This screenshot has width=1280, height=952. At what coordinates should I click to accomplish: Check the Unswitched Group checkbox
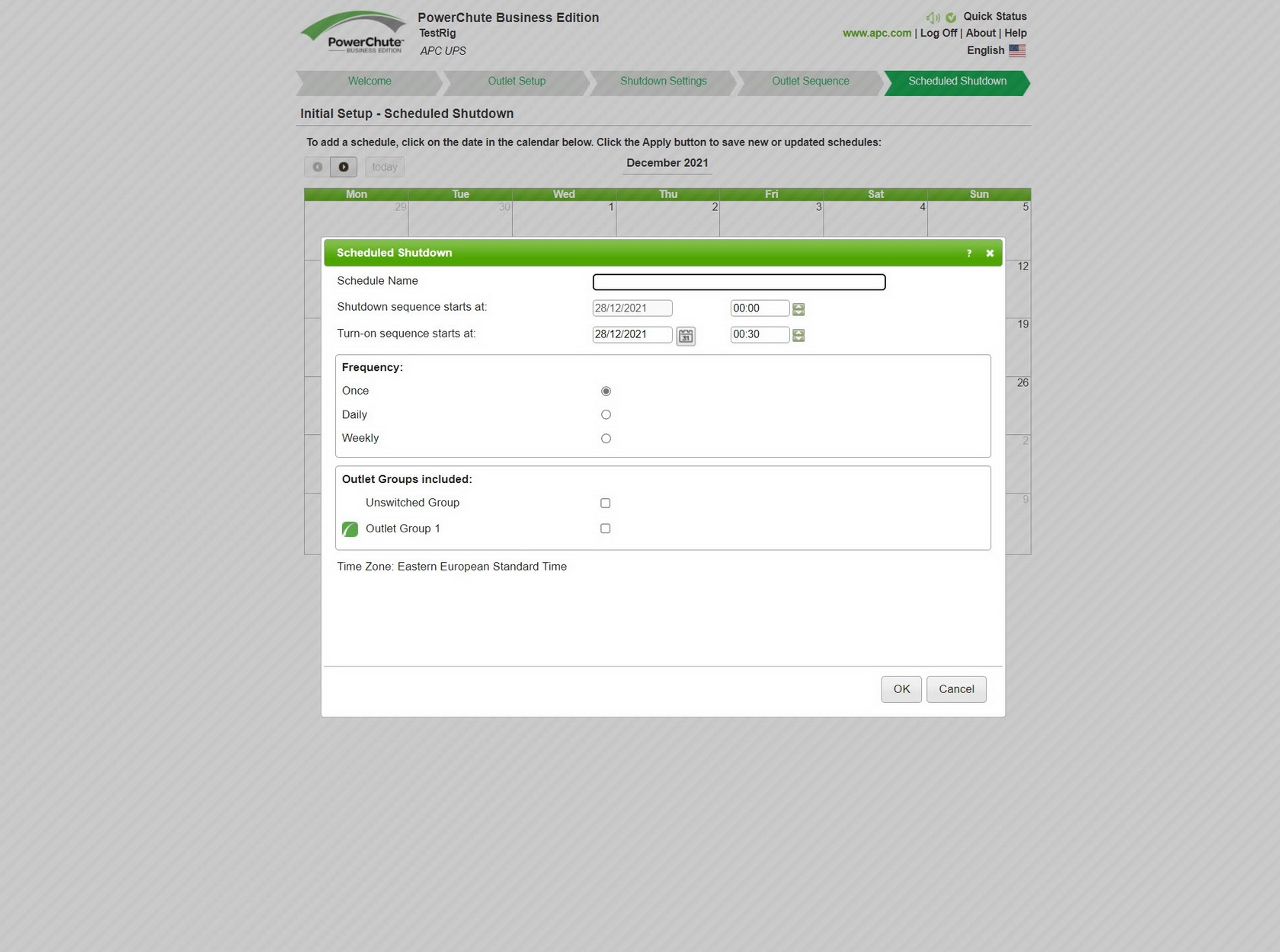coord(605,503)
